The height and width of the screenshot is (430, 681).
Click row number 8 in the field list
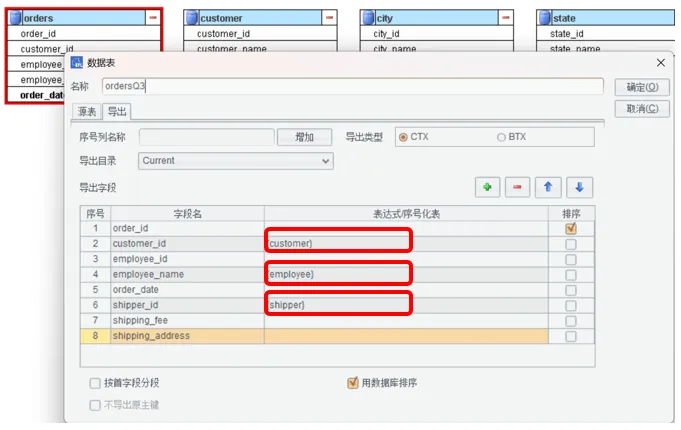click(x=95, y=336)
